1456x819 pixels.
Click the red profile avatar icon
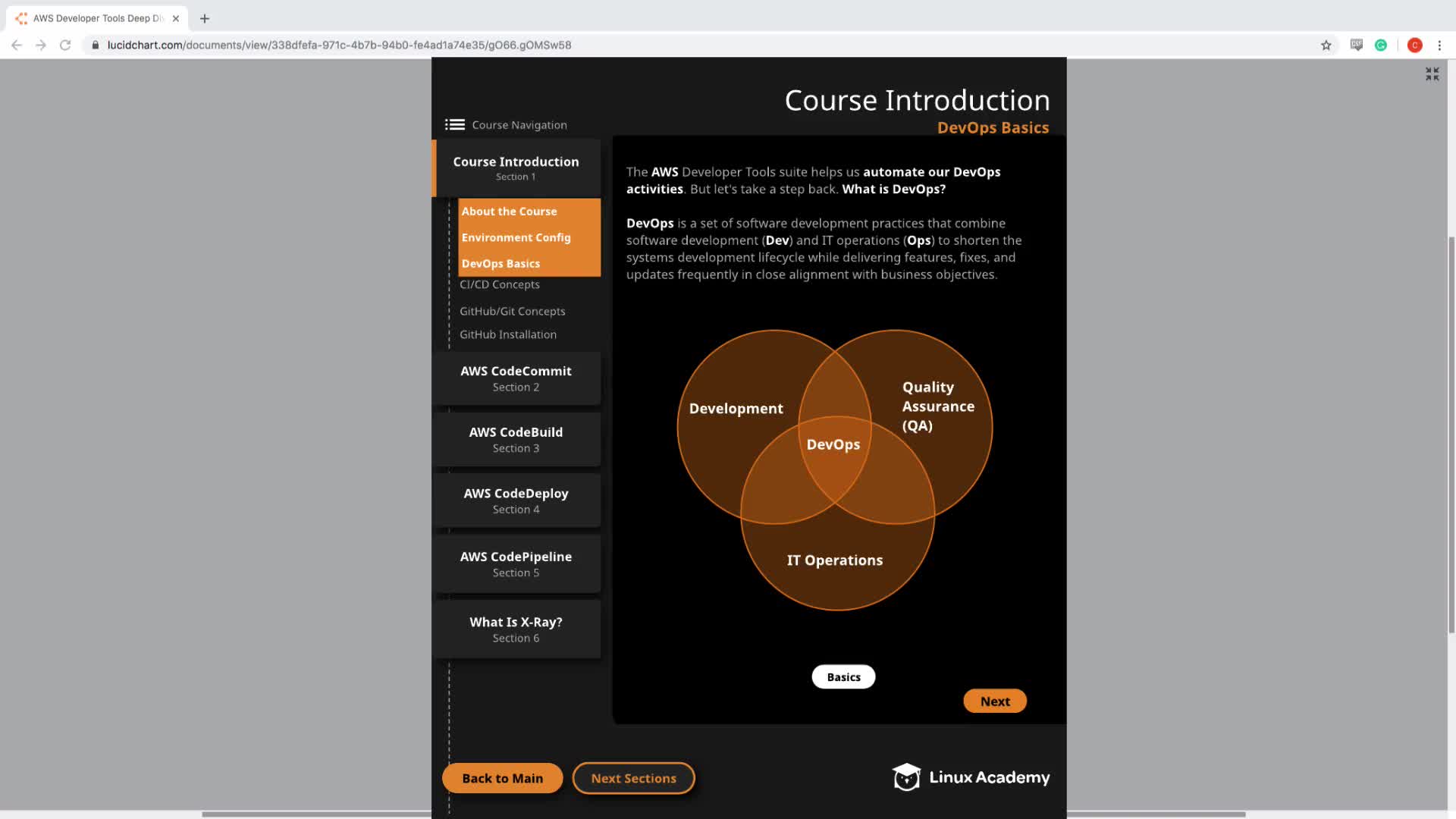click(1414, 45)
